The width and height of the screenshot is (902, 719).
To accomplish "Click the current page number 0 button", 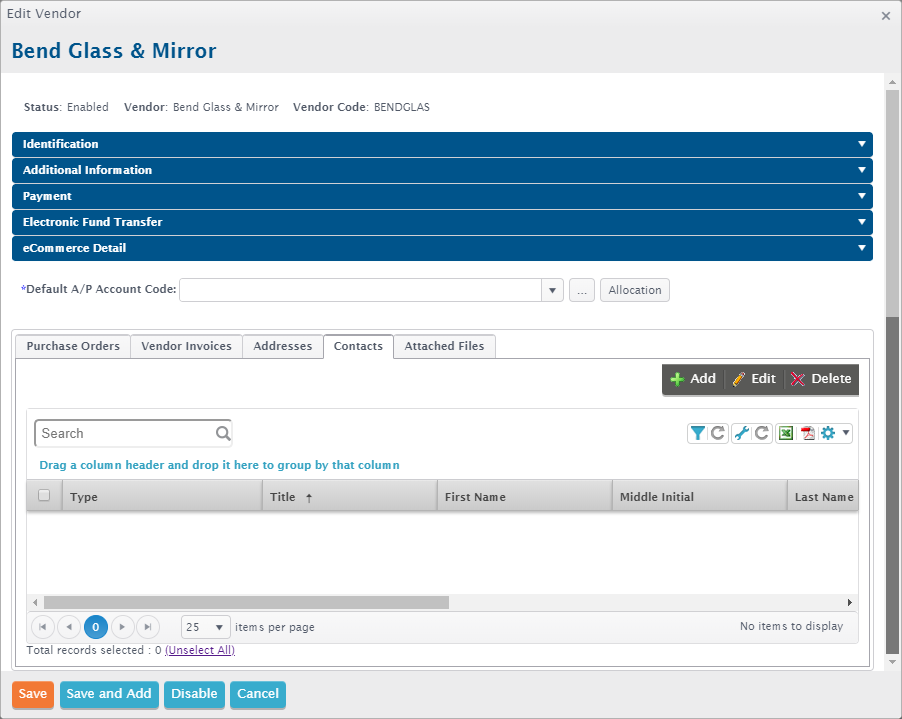I will pyautogui.click(x=95, y=627).
